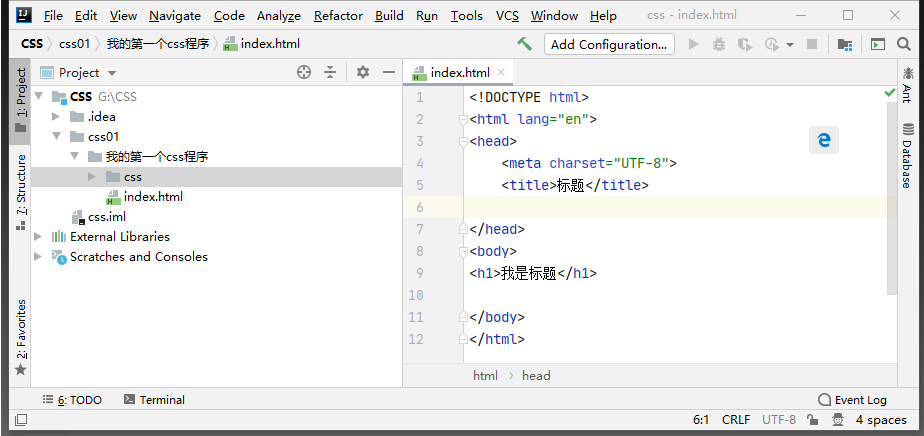The height and width of the screenshot is (436, 924).
Task: Fold the html tag at line 2
Action: point(463,120)
